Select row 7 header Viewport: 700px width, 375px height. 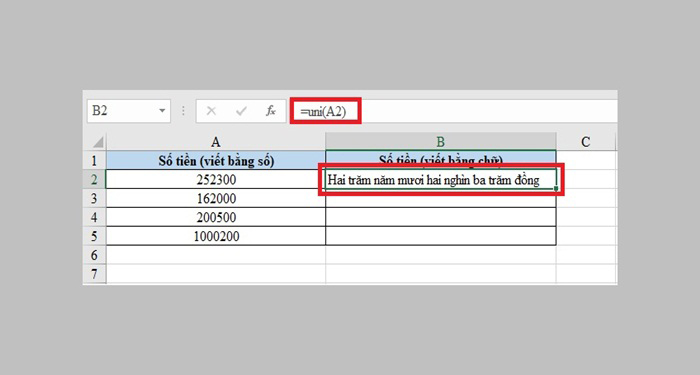pyautogui.click(x=94, y=273)
